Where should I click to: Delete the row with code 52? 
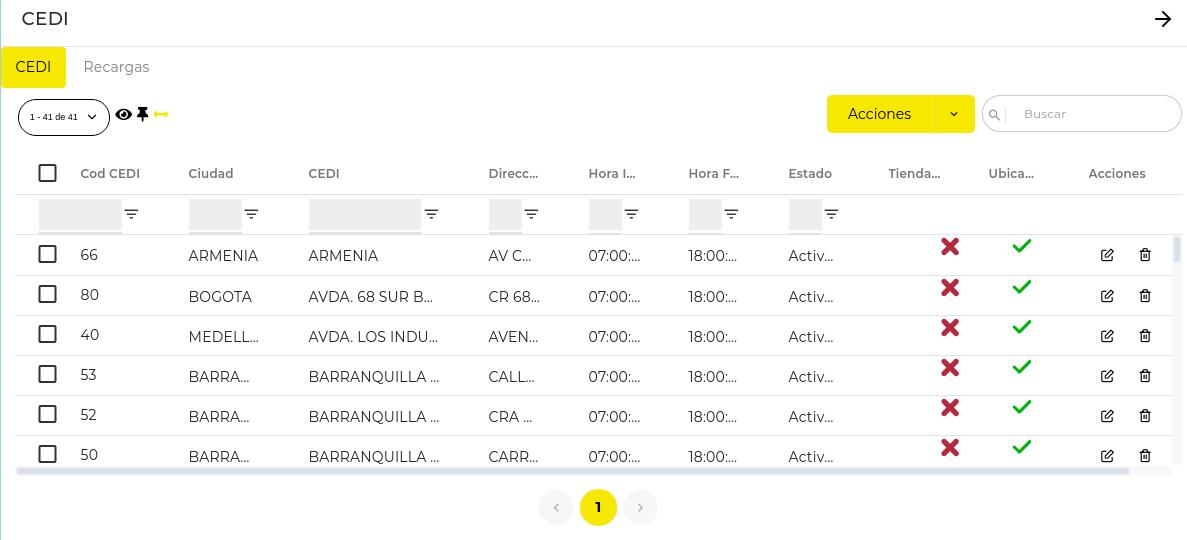pyautogui.click(x=1145, y=416)
